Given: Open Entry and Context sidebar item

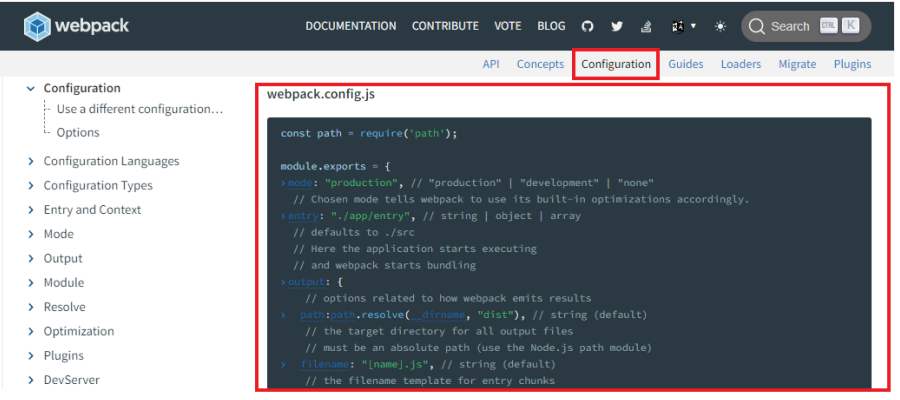Looking at the screenshot, I should click(x=92, y=210).
